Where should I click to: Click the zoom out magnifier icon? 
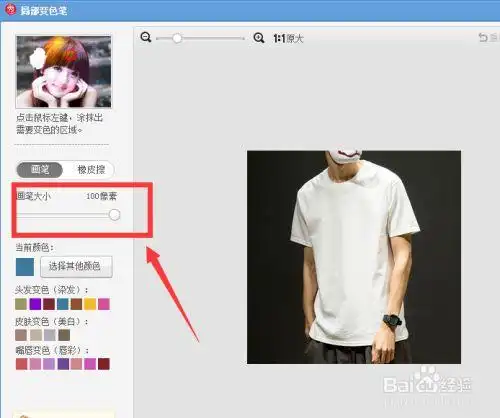point(146,37)
